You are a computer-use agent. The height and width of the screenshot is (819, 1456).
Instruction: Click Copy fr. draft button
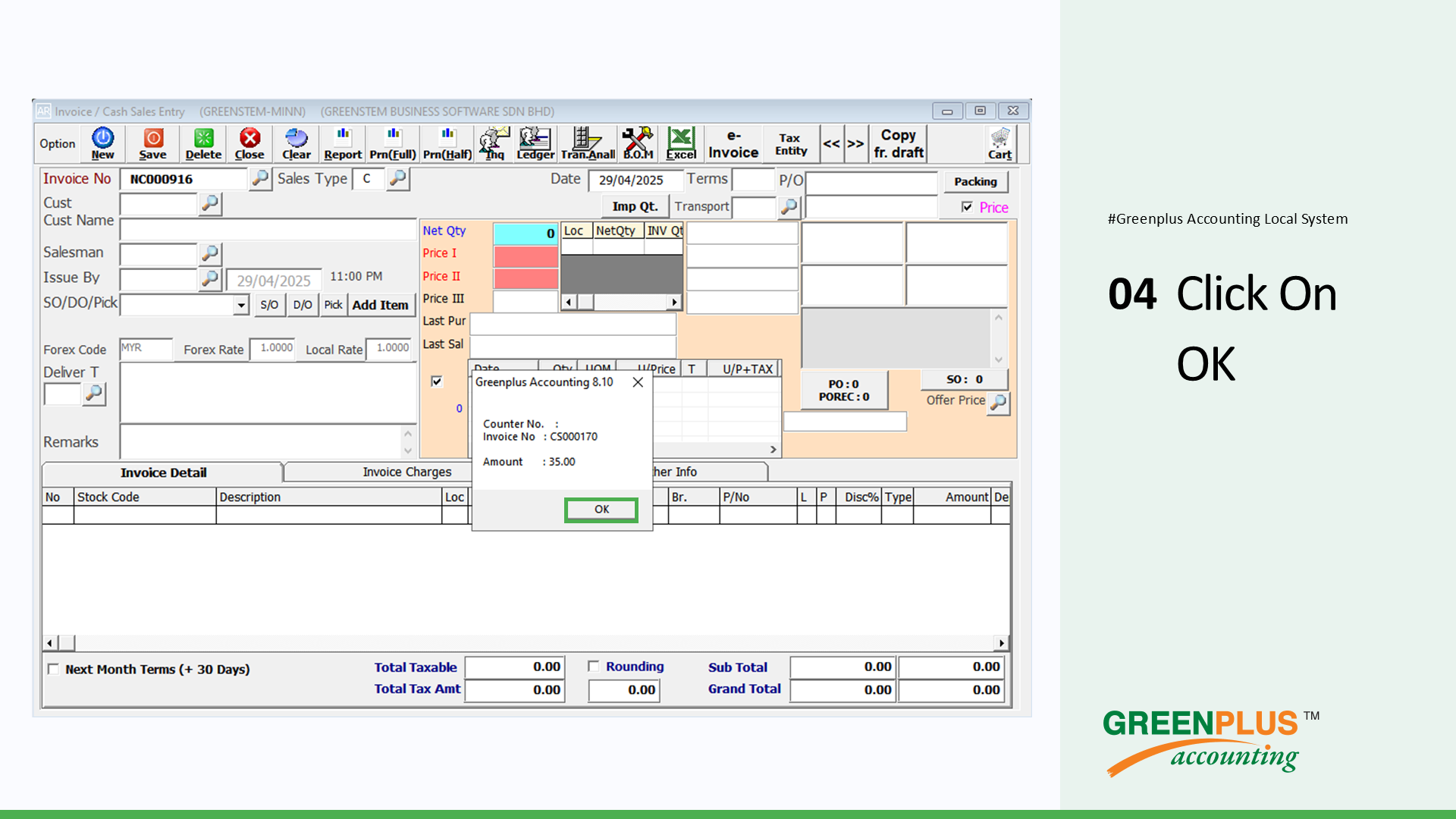click(x=899, y=144)
